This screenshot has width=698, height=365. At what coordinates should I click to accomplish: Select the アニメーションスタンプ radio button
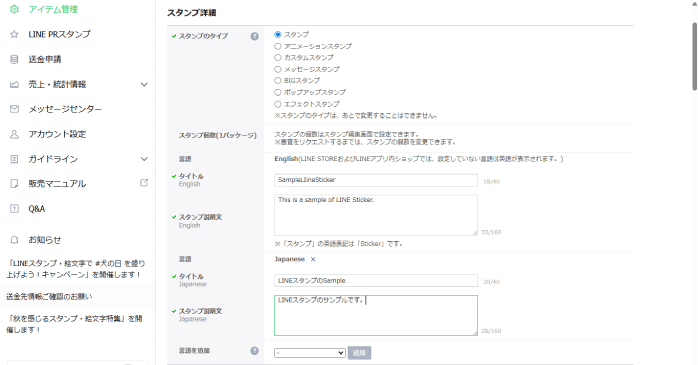[x=278, y=46]
